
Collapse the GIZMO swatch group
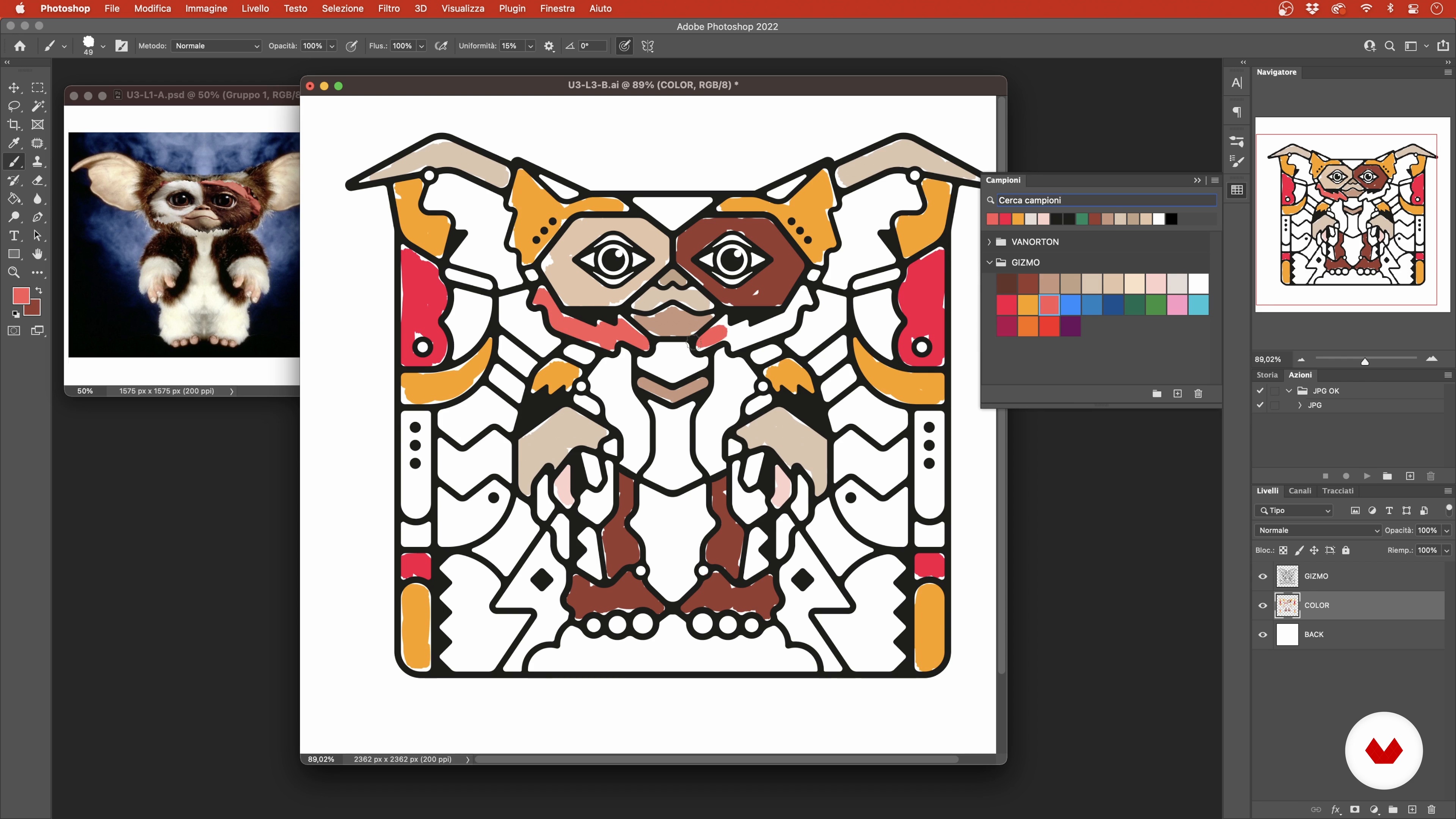tap(989, 262)
